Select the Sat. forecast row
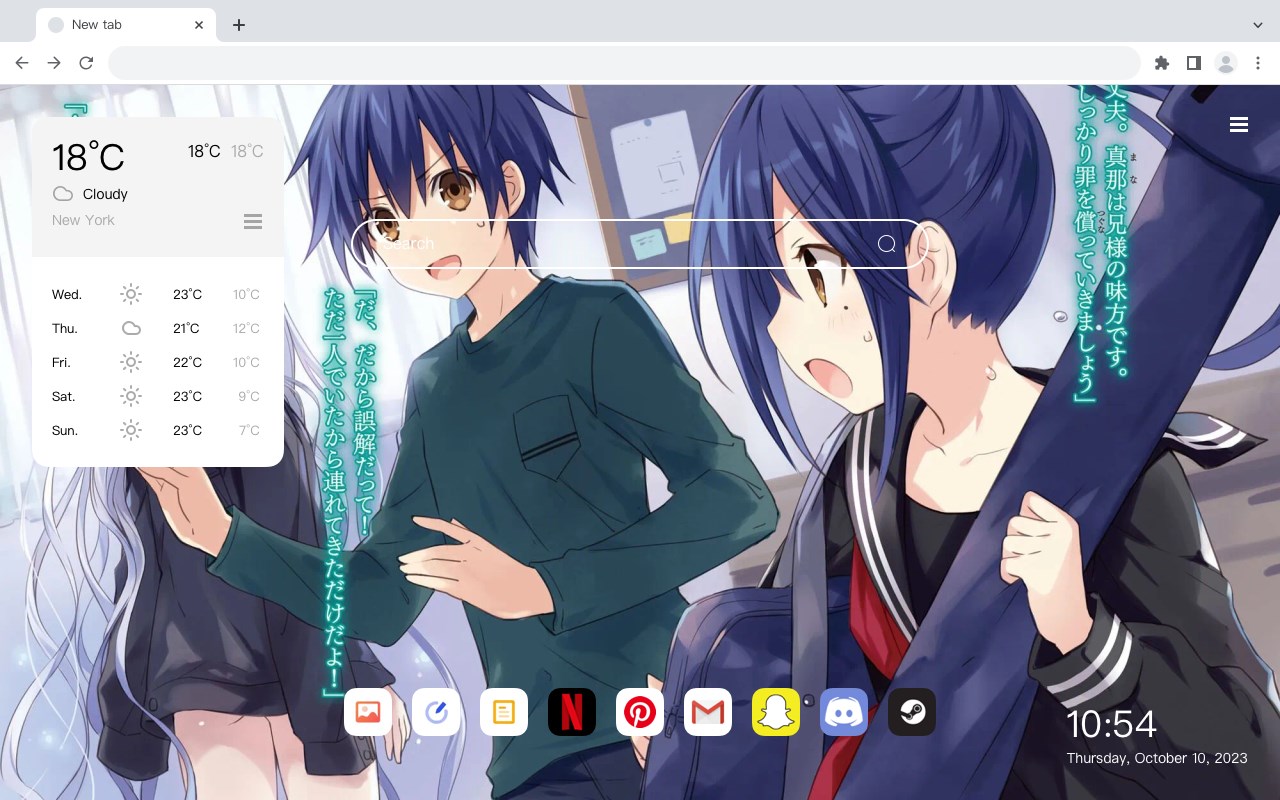 tap(157, 396)
